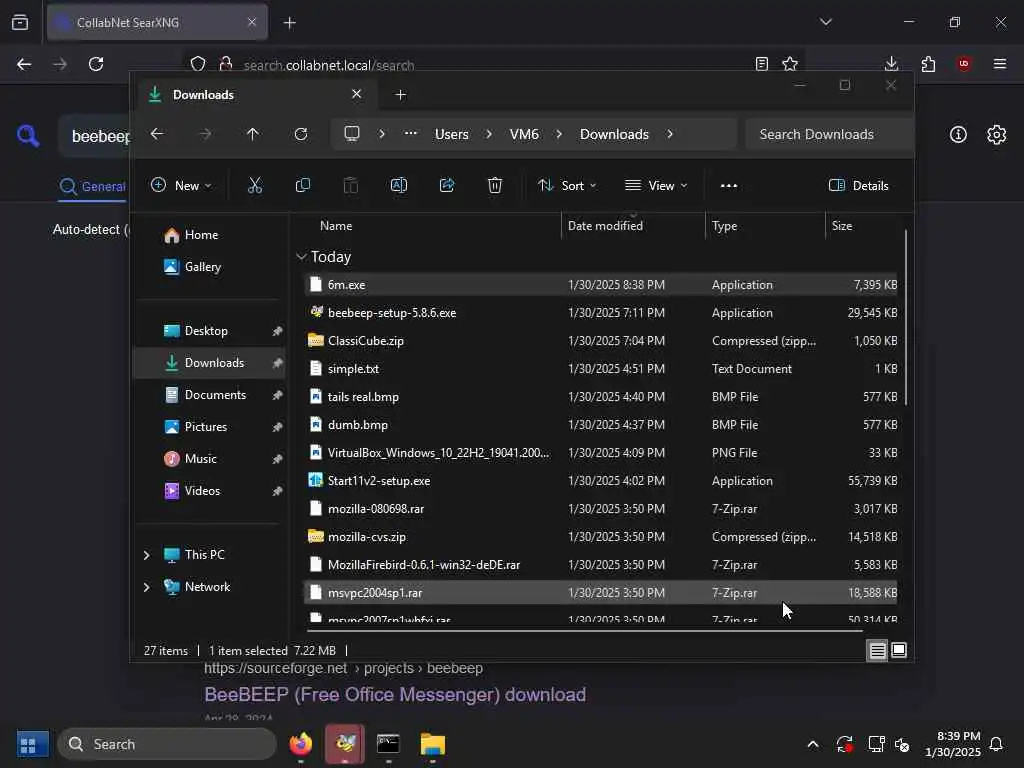
Task: Reload the page in Firefox
Action: point(96,64)
